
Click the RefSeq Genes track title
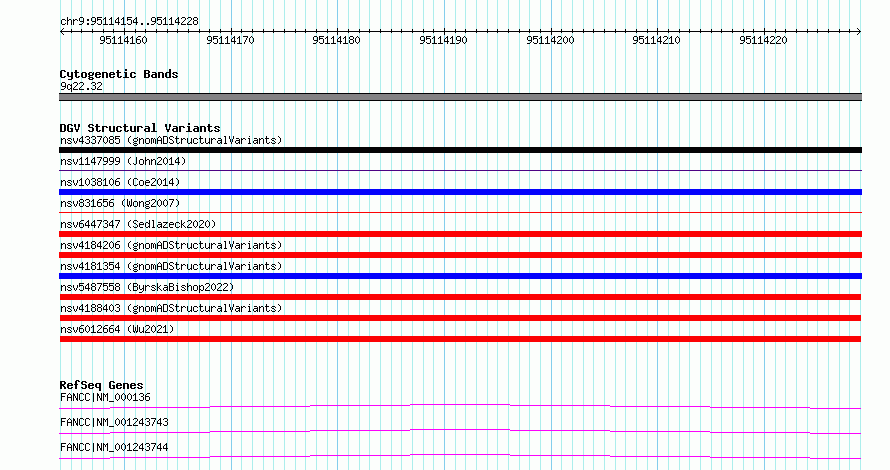coord(101,385)
